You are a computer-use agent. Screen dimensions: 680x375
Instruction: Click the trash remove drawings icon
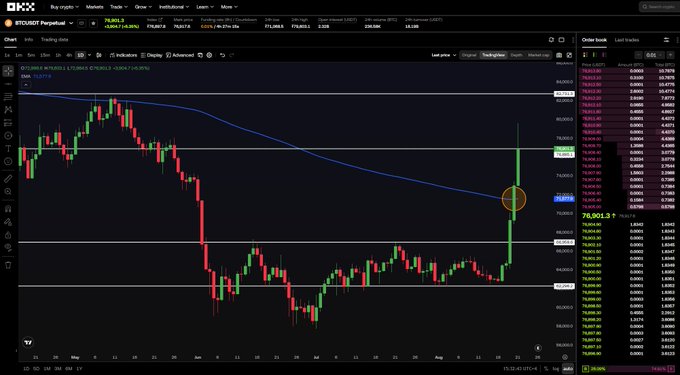8,265
